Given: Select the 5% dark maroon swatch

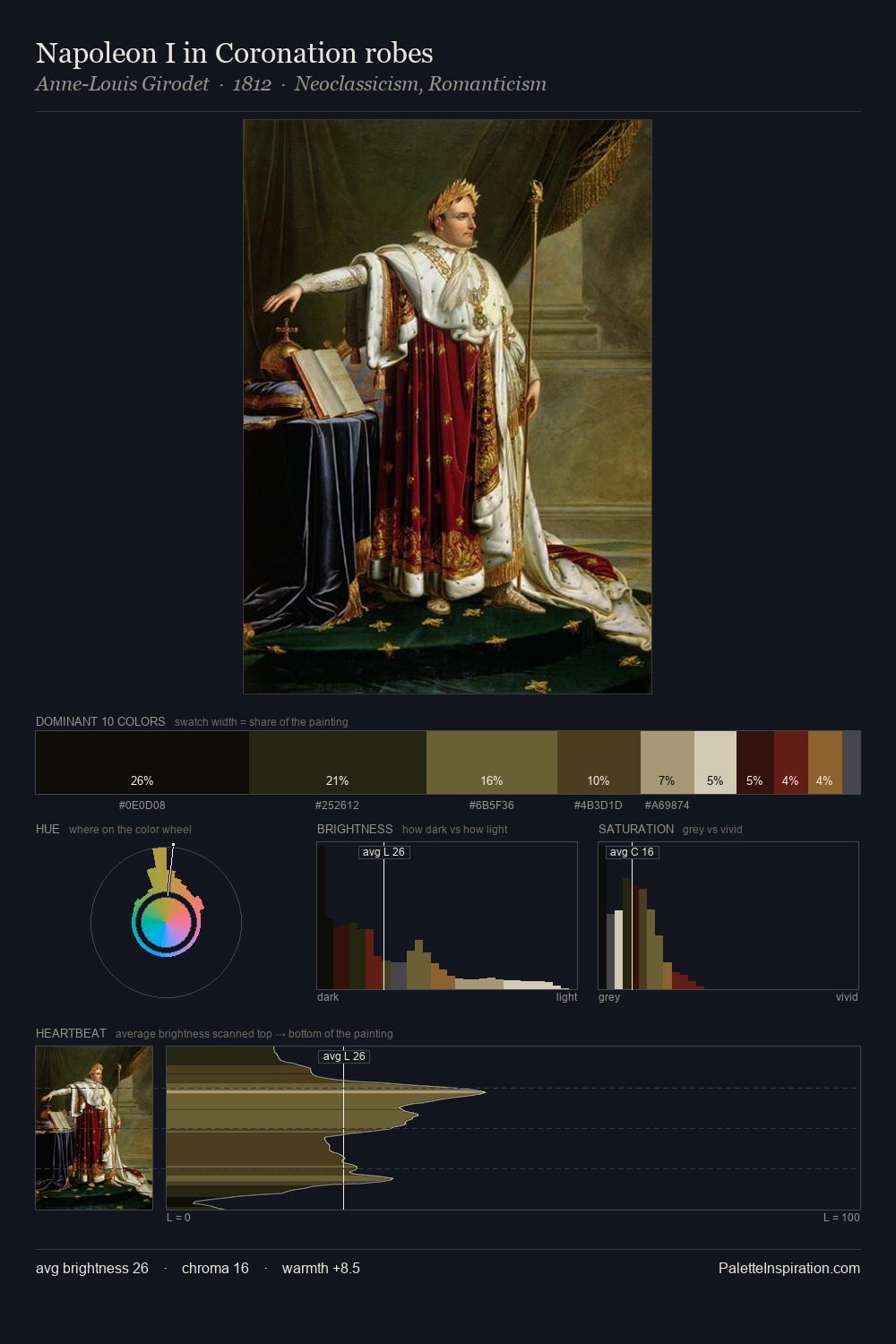Looking at the screenshot, I should tap(755, 762).
